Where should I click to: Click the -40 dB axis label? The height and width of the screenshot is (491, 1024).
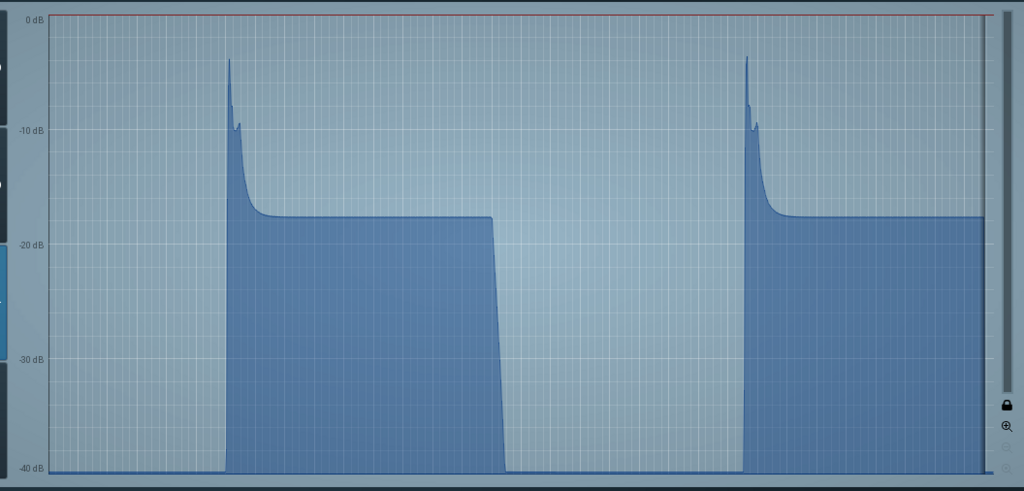coord(32,469)
